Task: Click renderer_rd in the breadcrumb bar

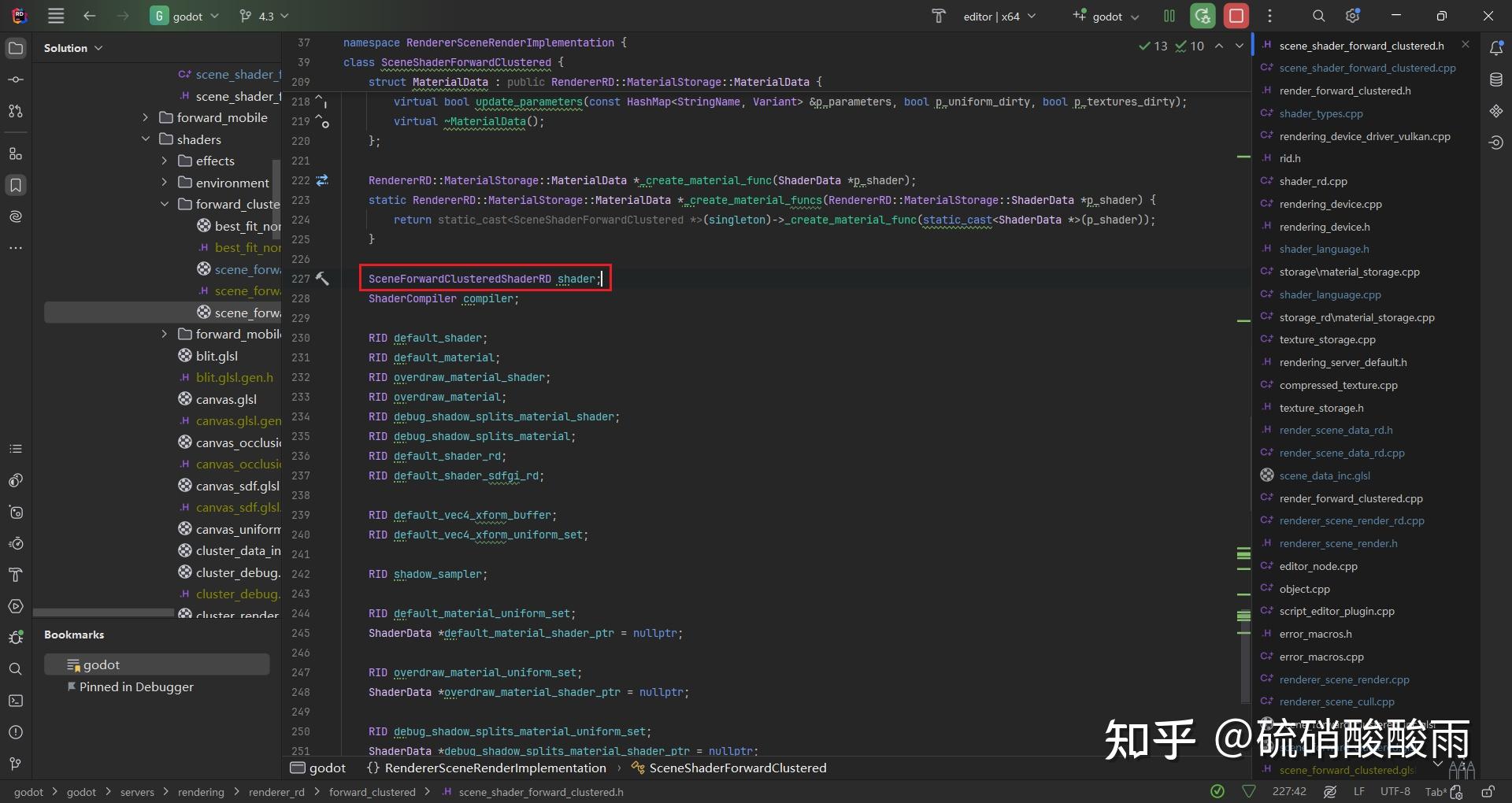Action: 276,792
